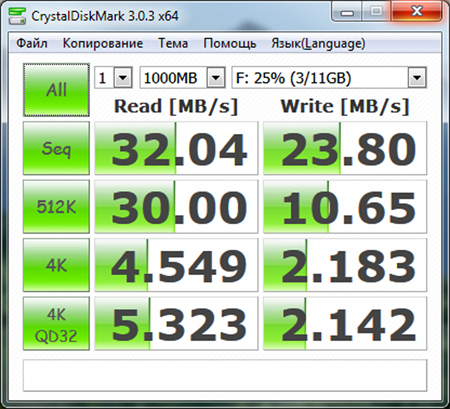This screenshot has width=450, height=409.
Task: Start the 4K benchmark test
Action: click(56, 265)
